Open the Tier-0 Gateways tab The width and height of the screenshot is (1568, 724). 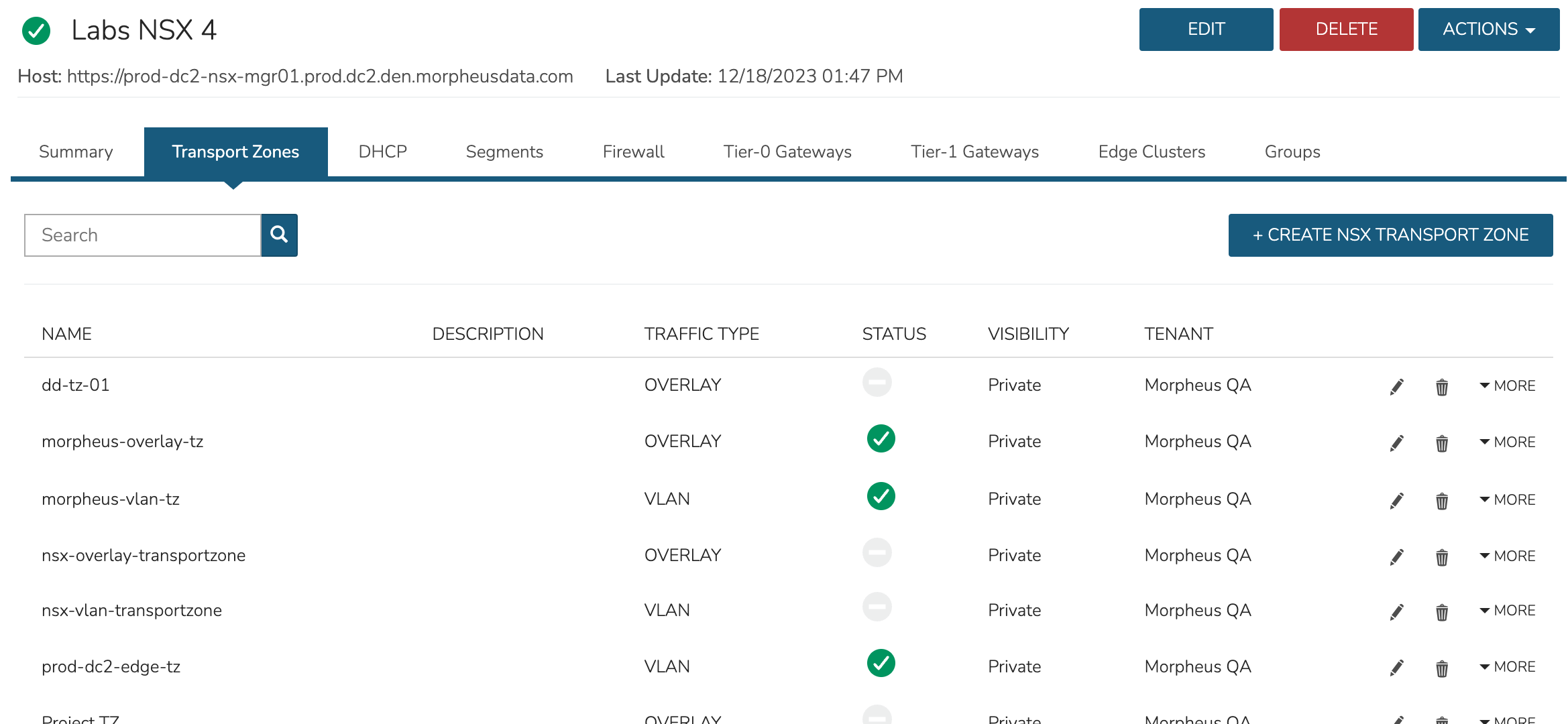[x=787, y=152]
